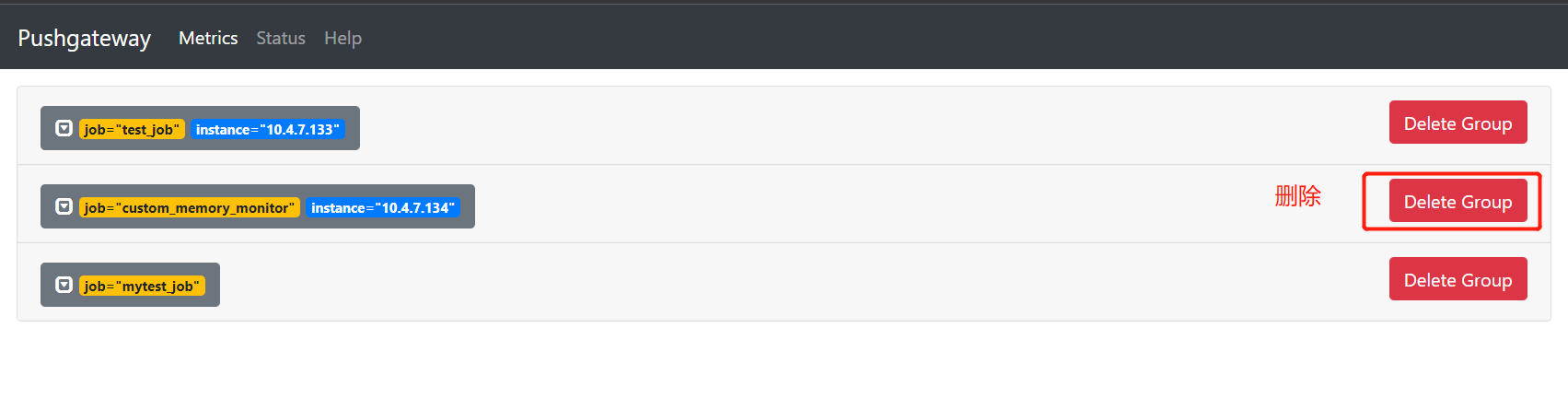Expand the test_job group arrow icon
The width and height of the screenshot is (1568, 410).
(x=64, y=128)
